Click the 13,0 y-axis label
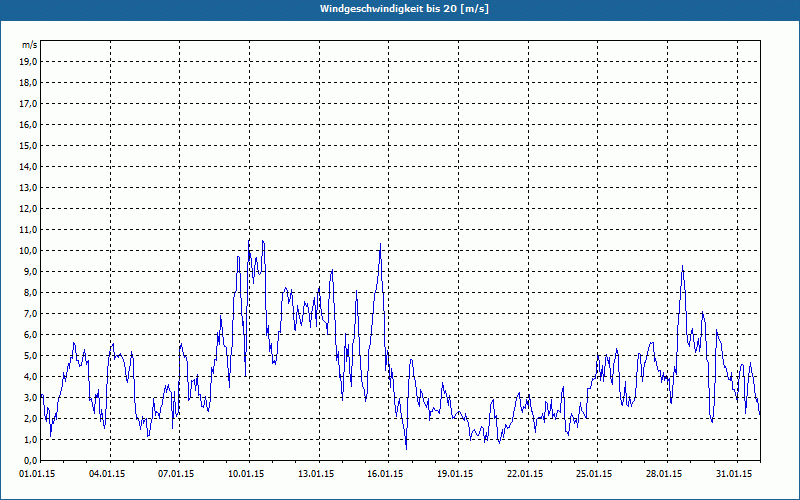Image resolution: width=800 pixels, height=500 pixels. point(28,188)
